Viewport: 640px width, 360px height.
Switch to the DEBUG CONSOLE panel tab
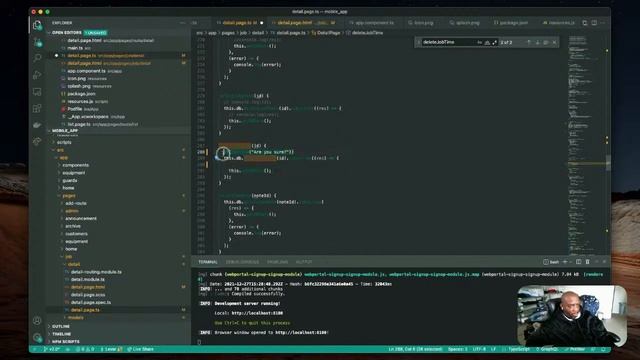pos(242,262)
